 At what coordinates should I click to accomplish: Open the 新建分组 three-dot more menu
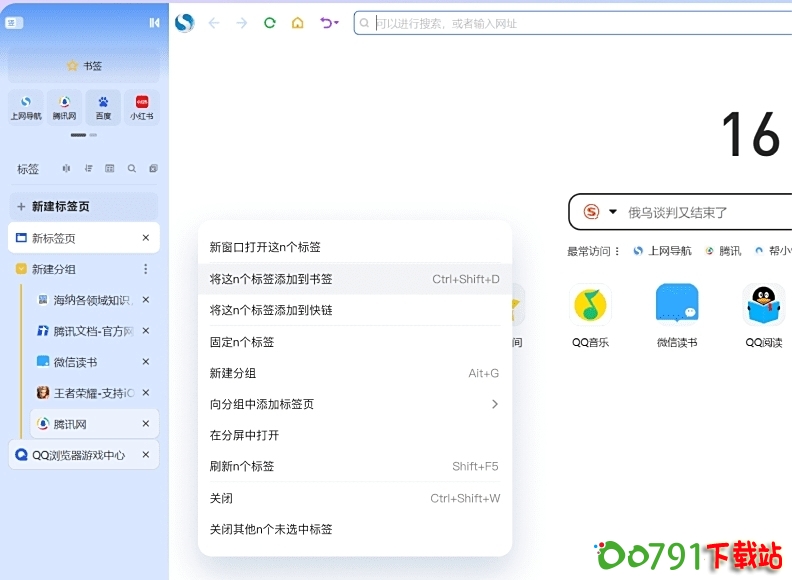(146, 269)
